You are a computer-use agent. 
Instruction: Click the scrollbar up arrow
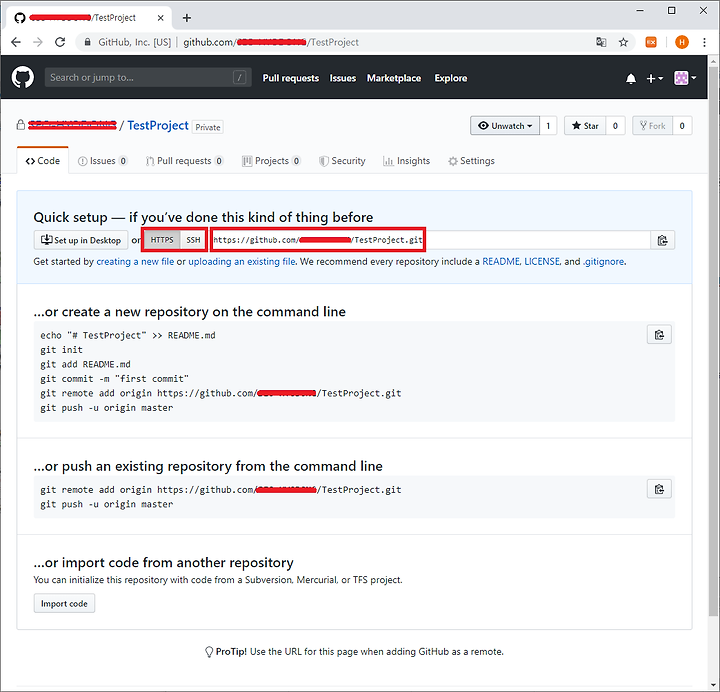[x=713, y=61]
